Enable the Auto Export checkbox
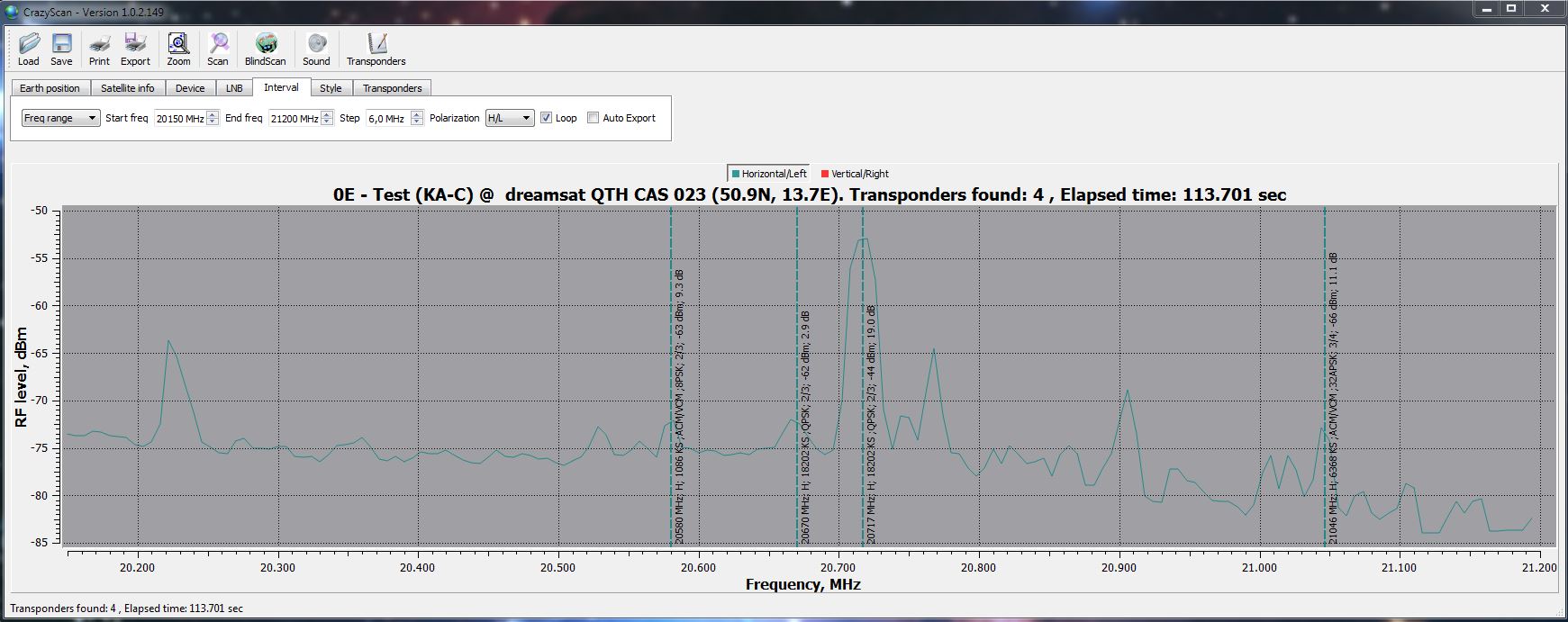The height and width of the screenshot is (622, 1568). 593,118
